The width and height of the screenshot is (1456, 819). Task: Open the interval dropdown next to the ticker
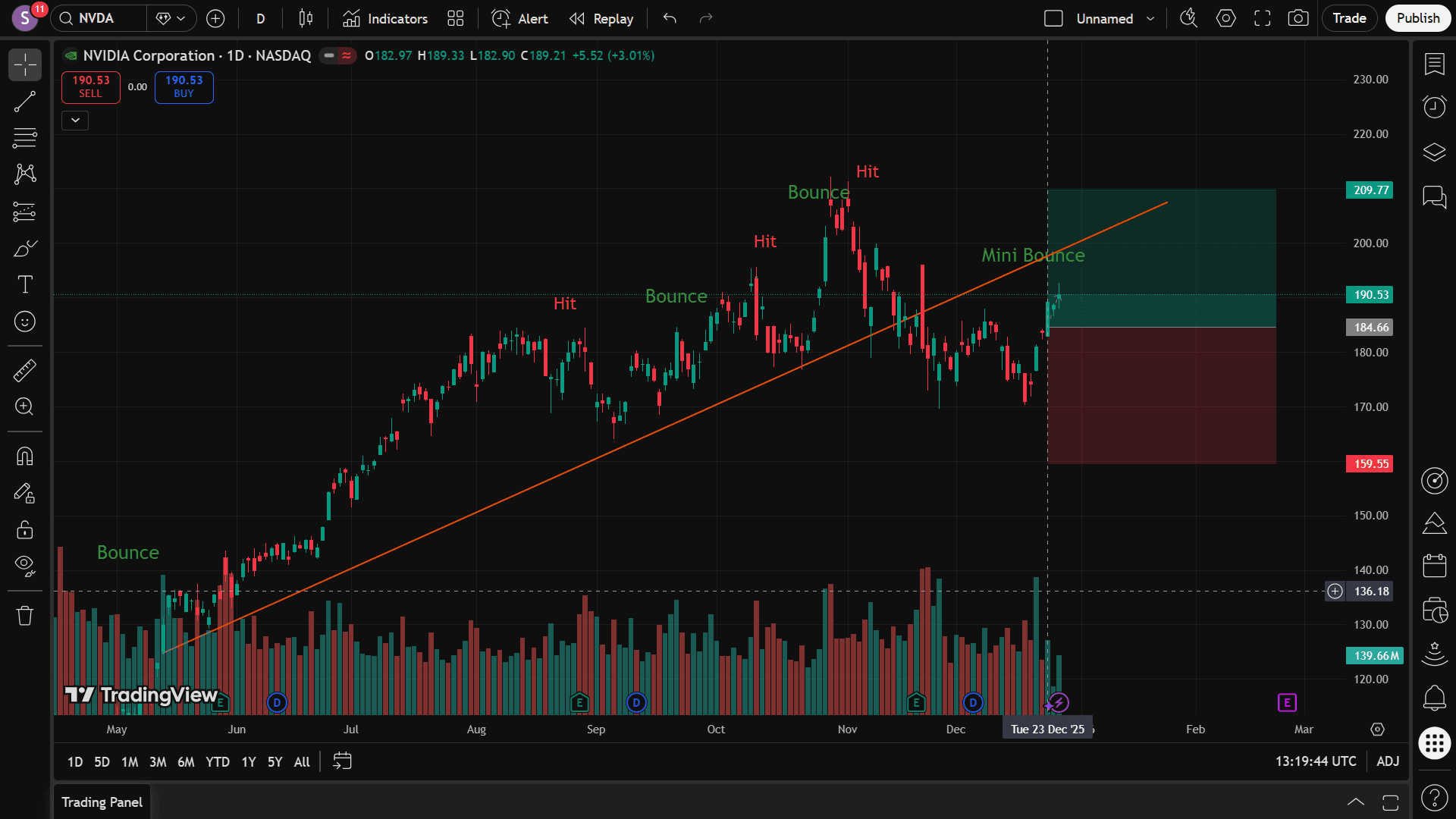[260, 18]
